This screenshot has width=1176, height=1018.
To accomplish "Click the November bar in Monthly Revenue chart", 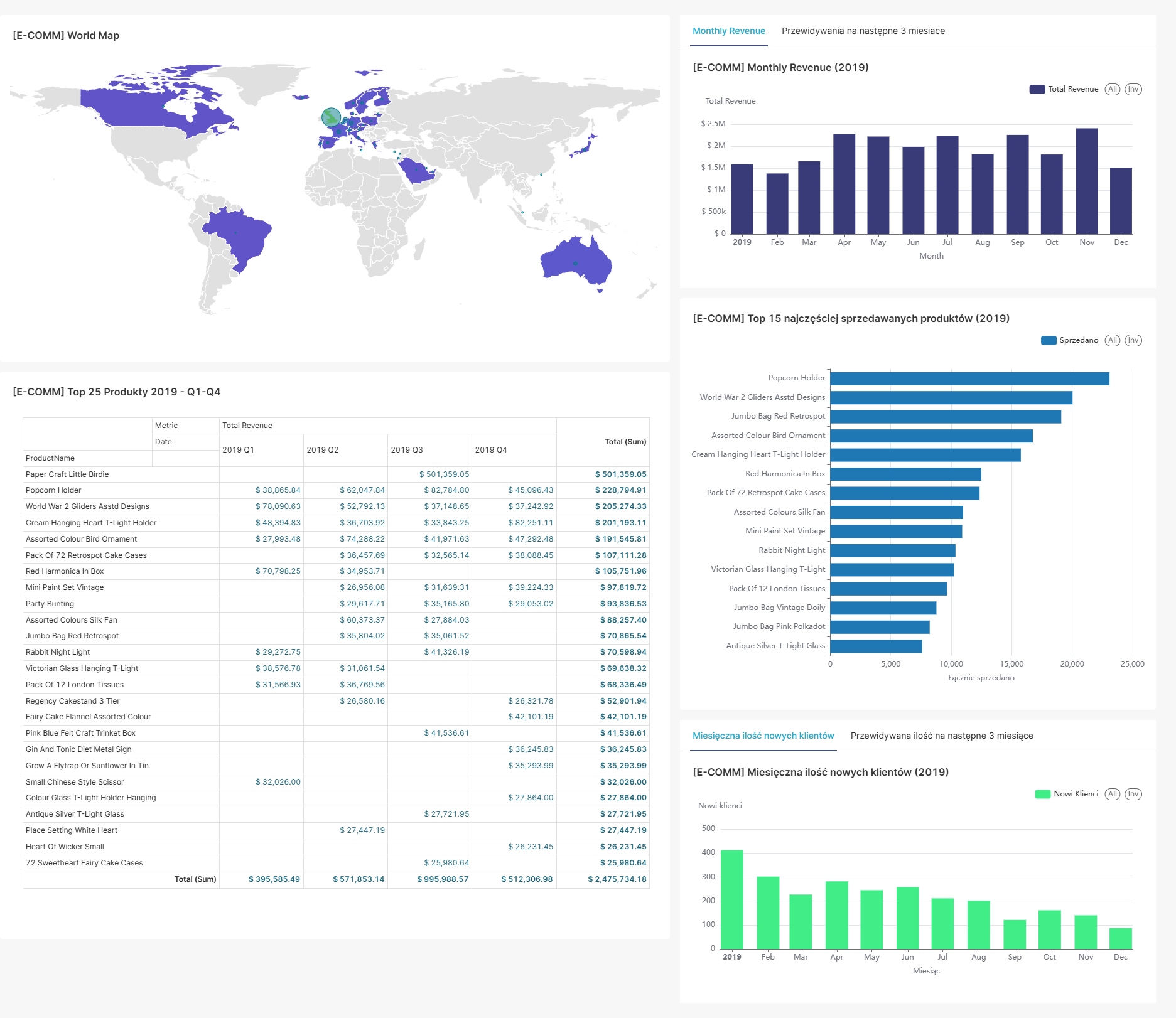I will pyautogui.click(x=1086, y=181).
